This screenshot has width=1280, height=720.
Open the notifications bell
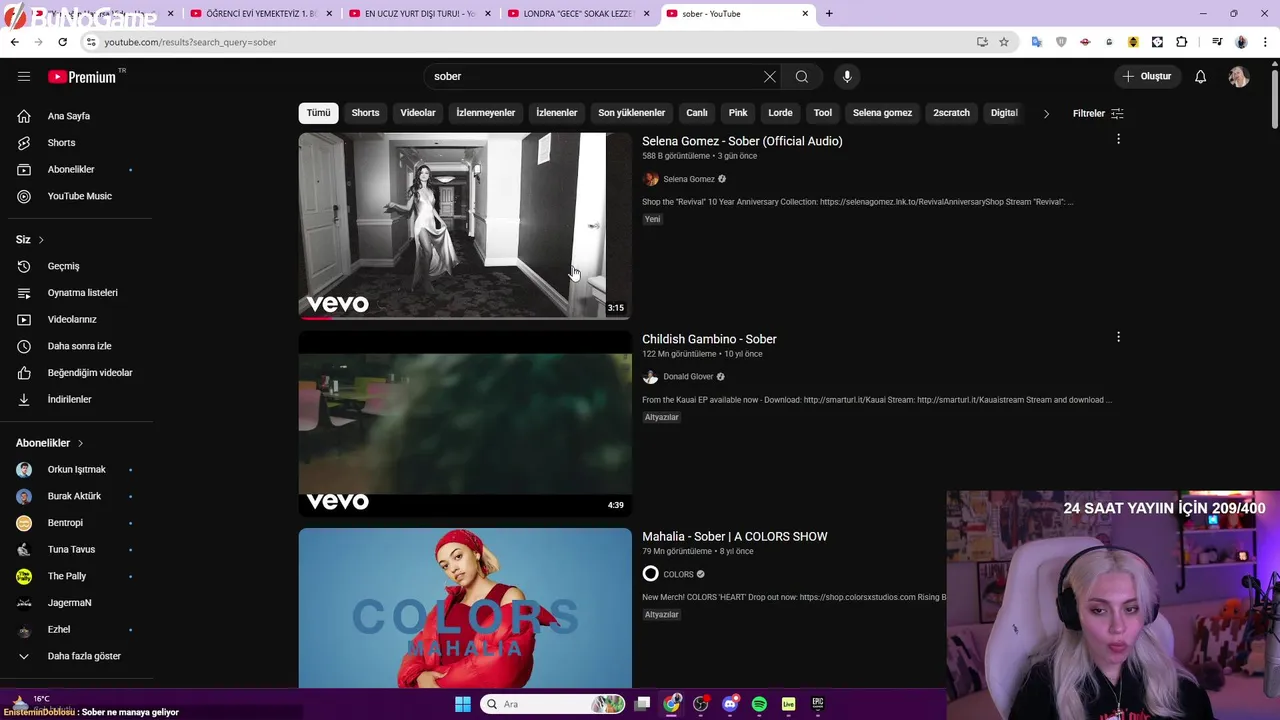1200,76
